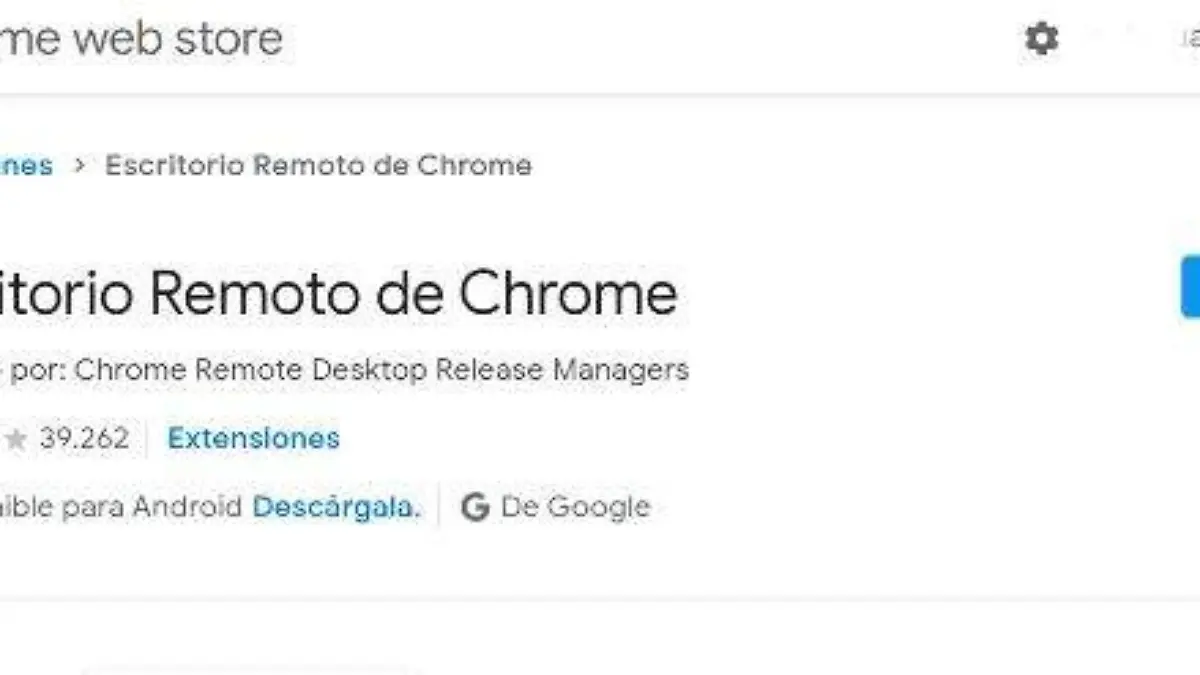Select the gray star rating icon

14,437
